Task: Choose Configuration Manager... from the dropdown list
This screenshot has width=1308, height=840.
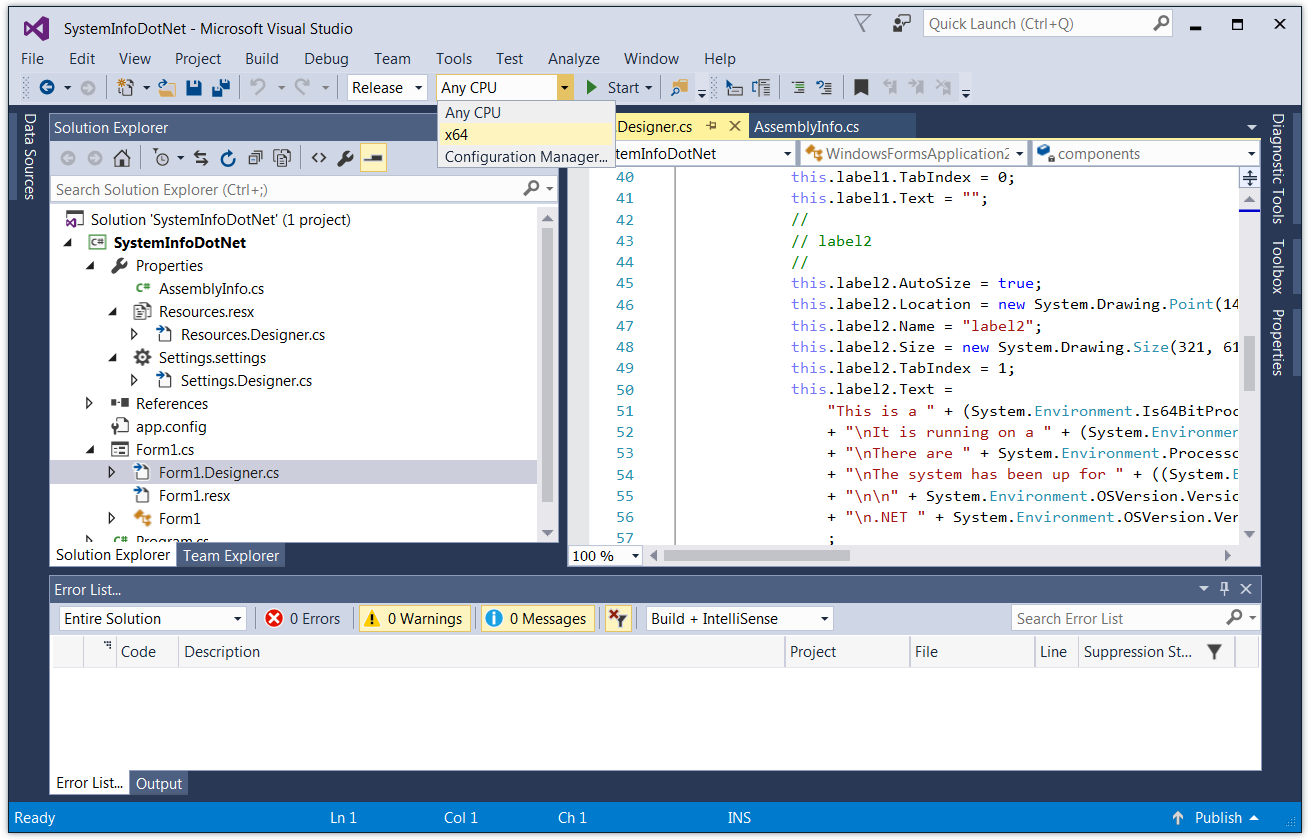Action: click(526, 157)
